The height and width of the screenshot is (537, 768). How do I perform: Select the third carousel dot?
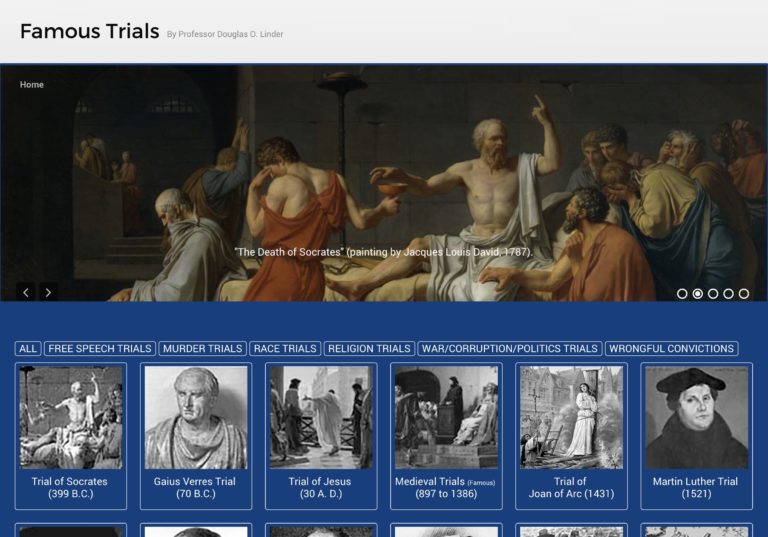click(x=713, y=293)
